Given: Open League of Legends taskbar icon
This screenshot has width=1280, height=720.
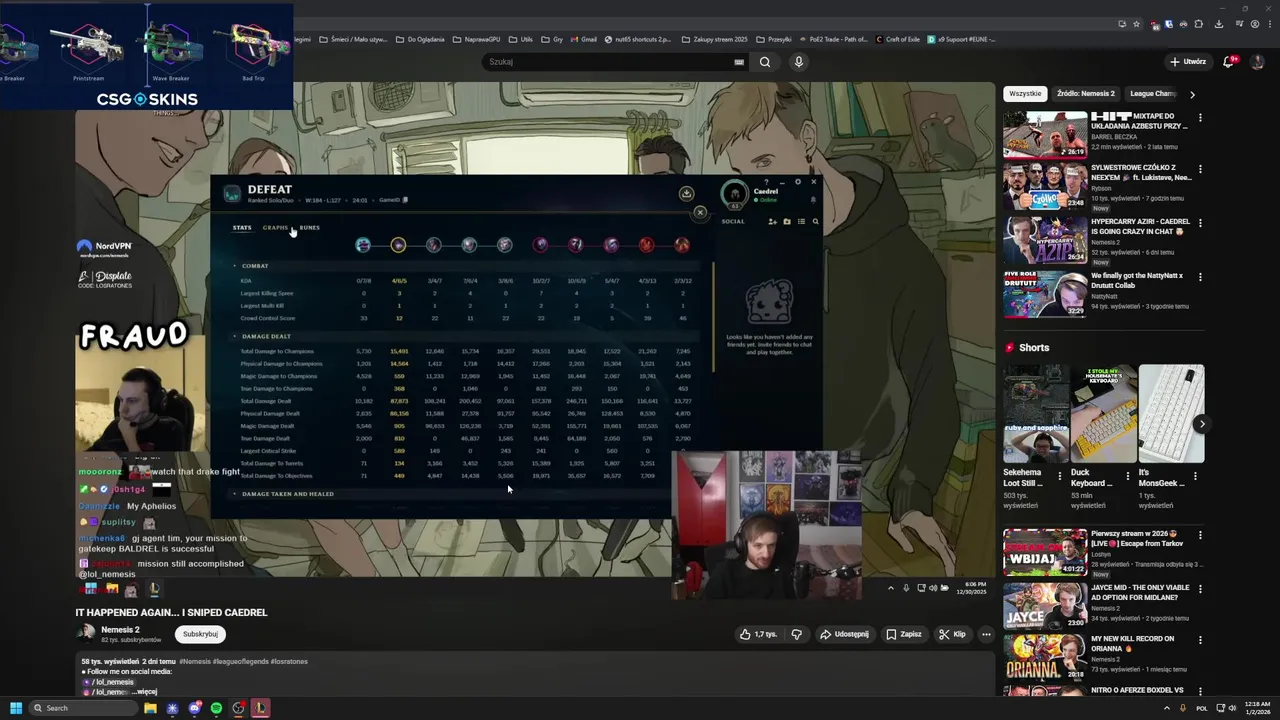Looking at the screenshot, I should [x=260, y=708].
